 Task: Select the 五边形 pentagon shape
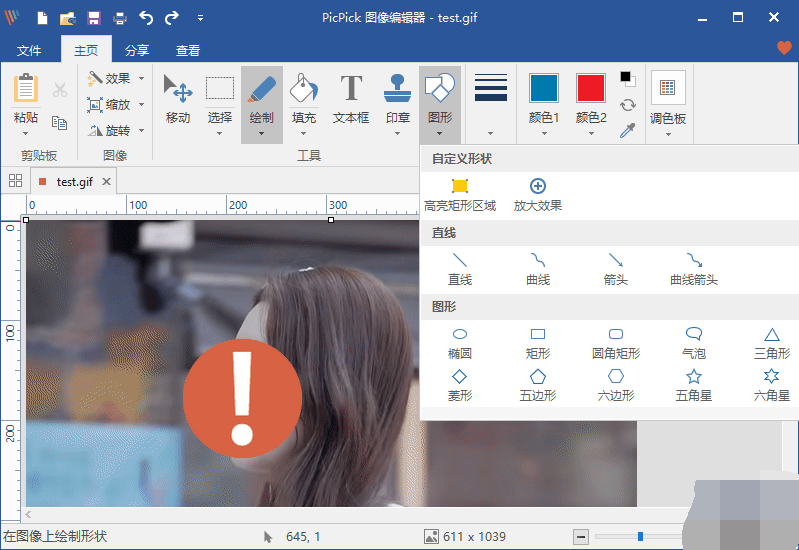tap(538, 386)
